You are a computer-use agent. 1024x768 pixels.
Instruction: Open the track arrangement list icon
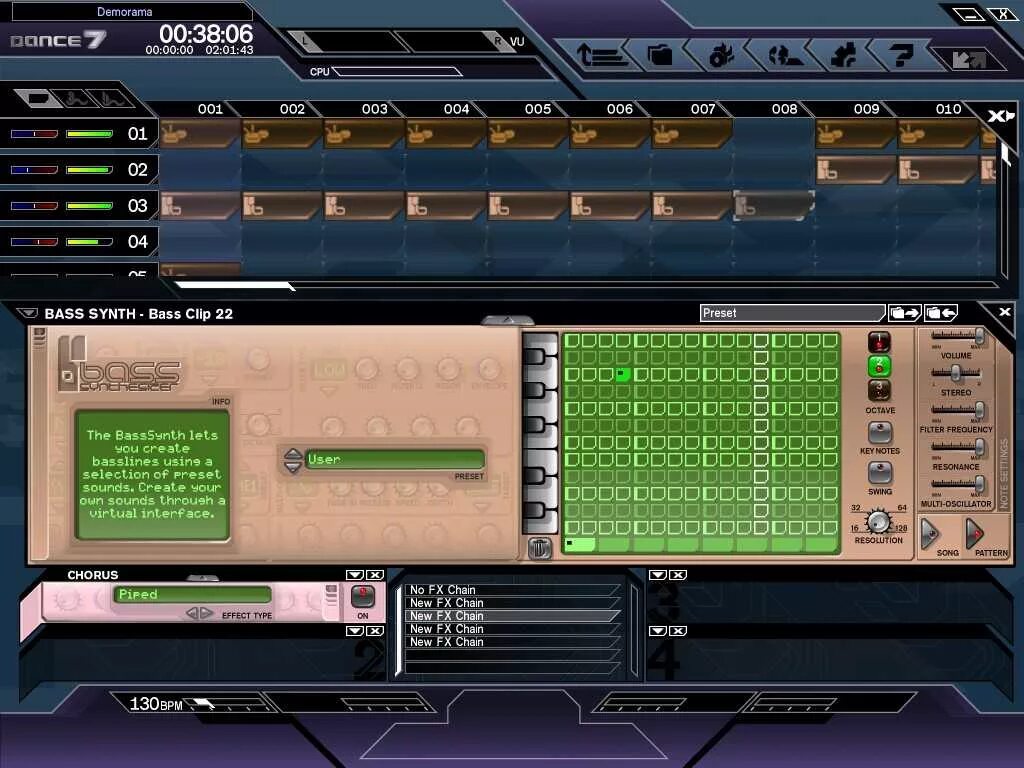pos(601,56)
